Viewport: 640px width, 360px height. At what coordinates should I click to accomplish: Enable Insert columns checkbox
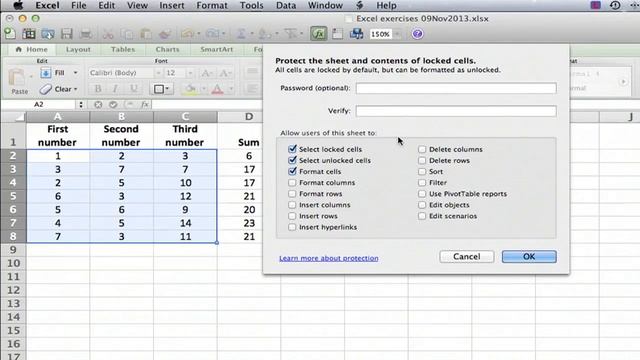click(x=292, y=204)
